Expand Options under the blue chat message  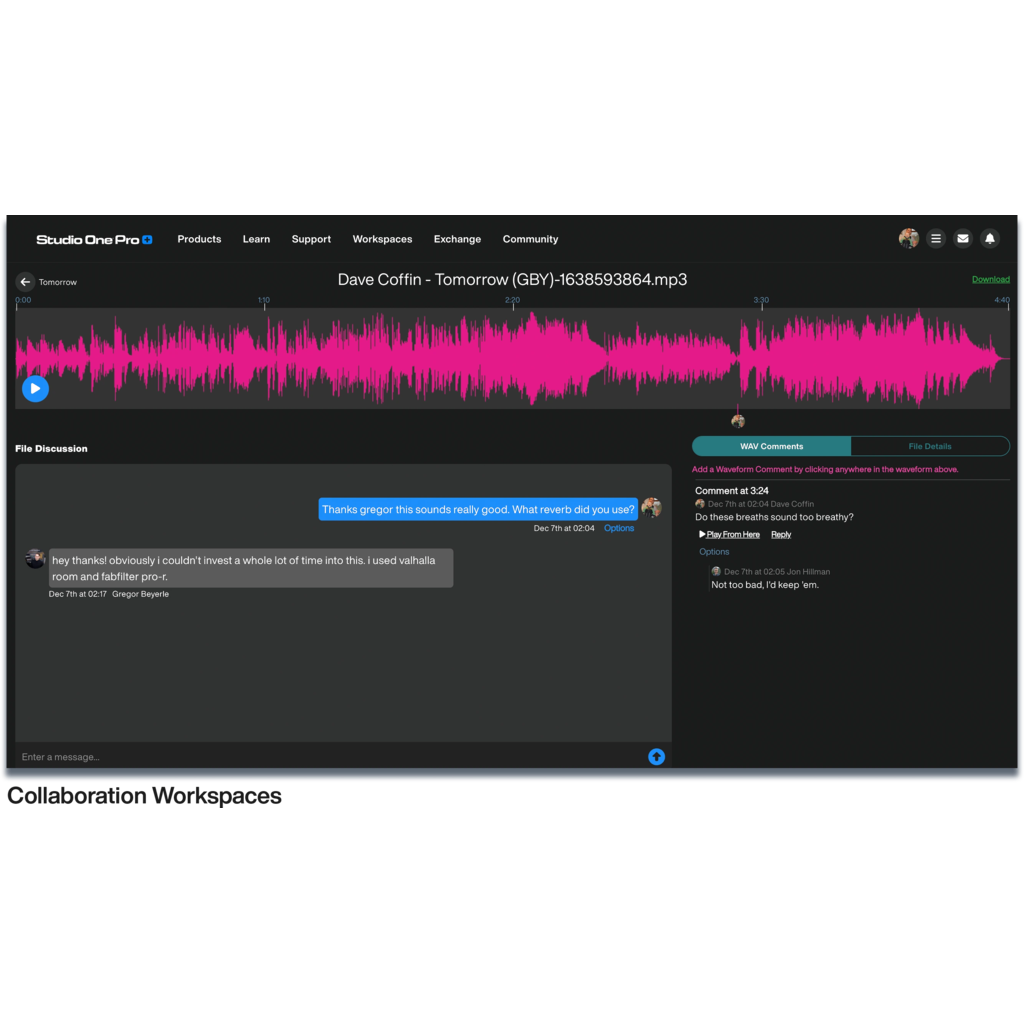(618, 528)
